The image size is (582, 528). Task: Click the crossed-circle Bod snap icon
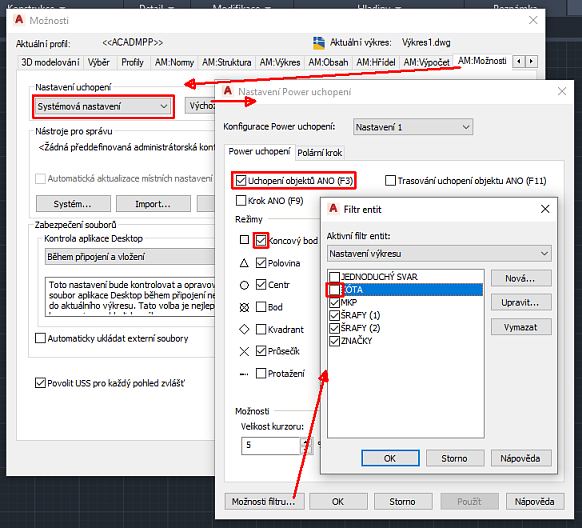click(x=244, y=307)
